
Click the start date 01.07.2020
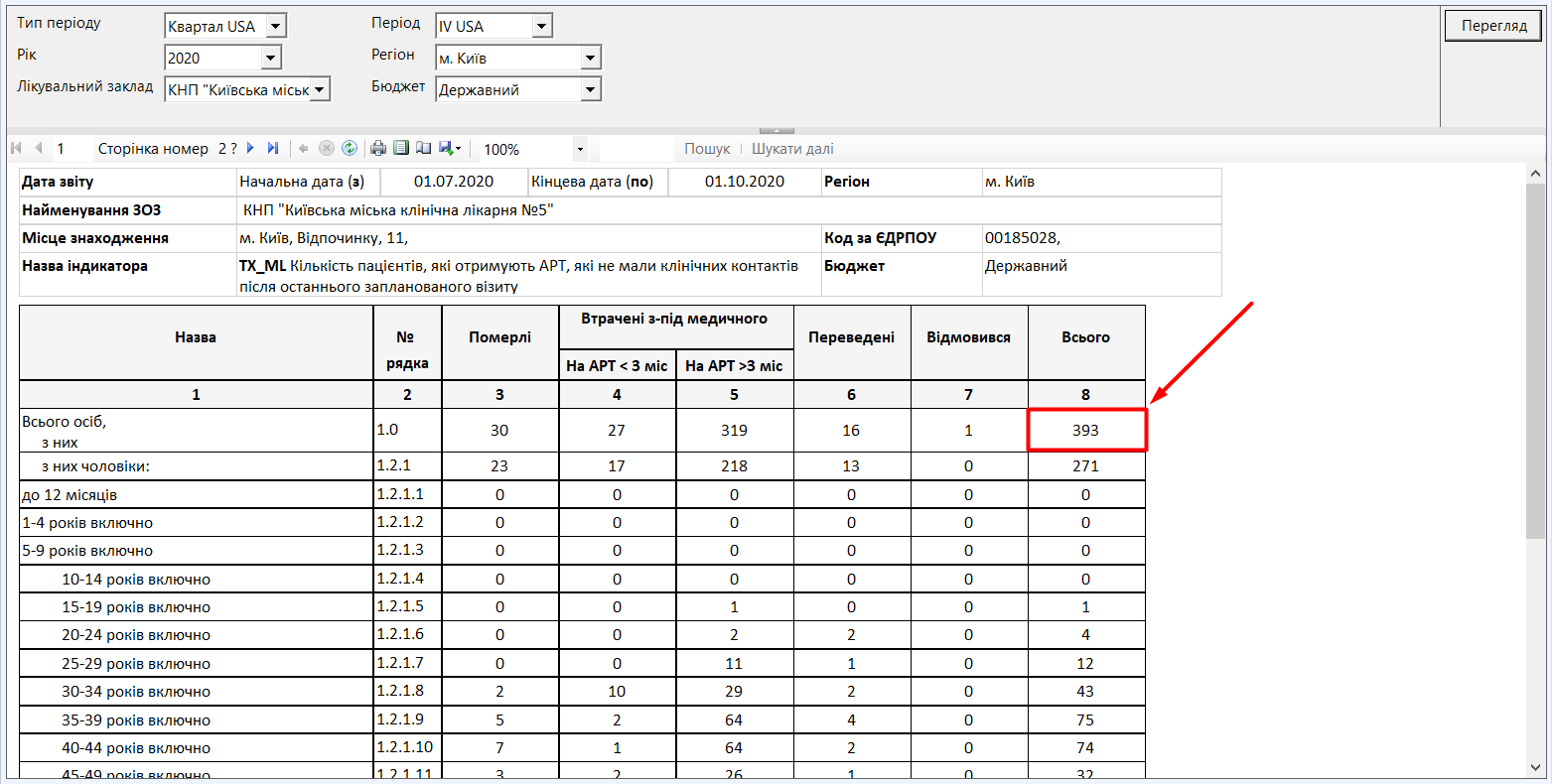[454, 182]
